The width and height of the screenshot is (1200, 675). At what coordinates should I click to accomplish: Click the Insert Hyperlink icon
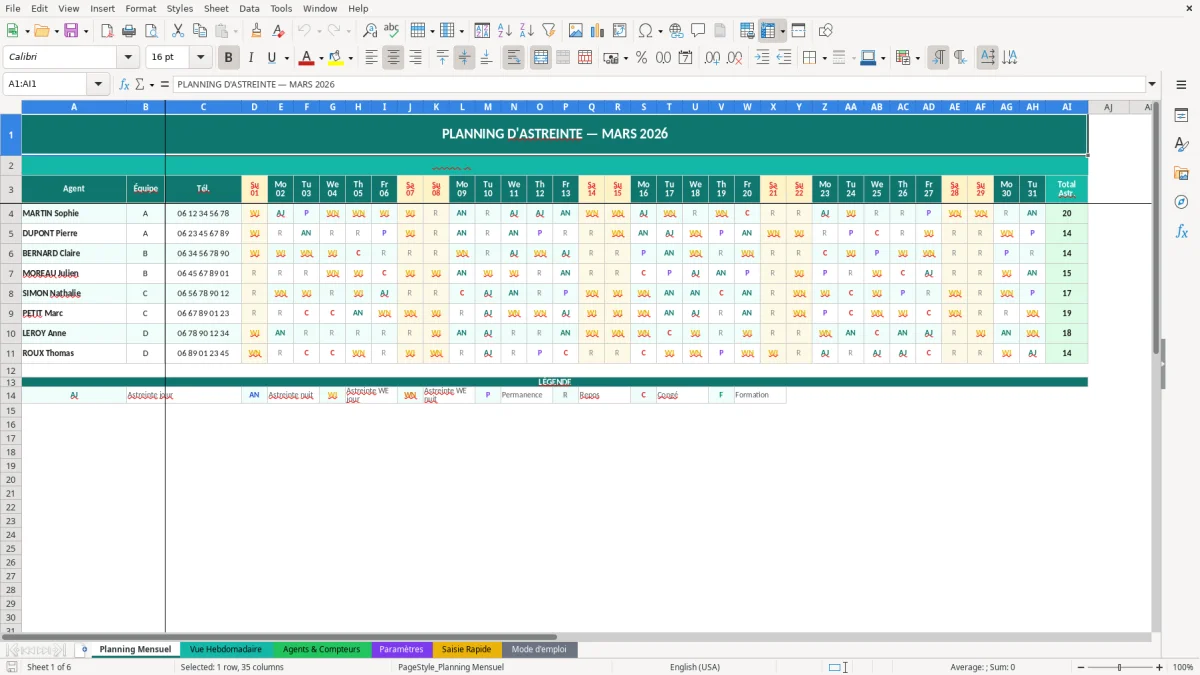tap(676, 31)
